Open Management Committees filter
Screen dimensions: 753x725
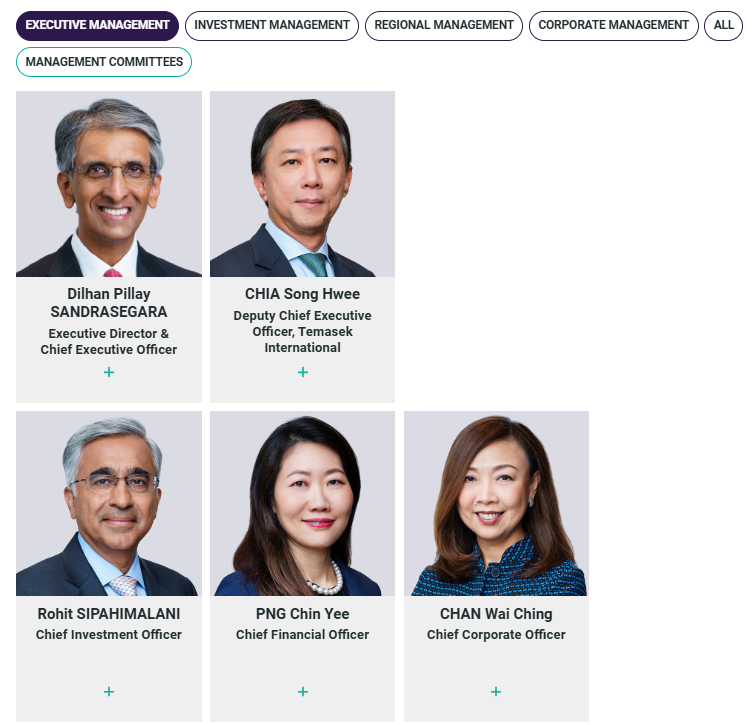(104, 62)
